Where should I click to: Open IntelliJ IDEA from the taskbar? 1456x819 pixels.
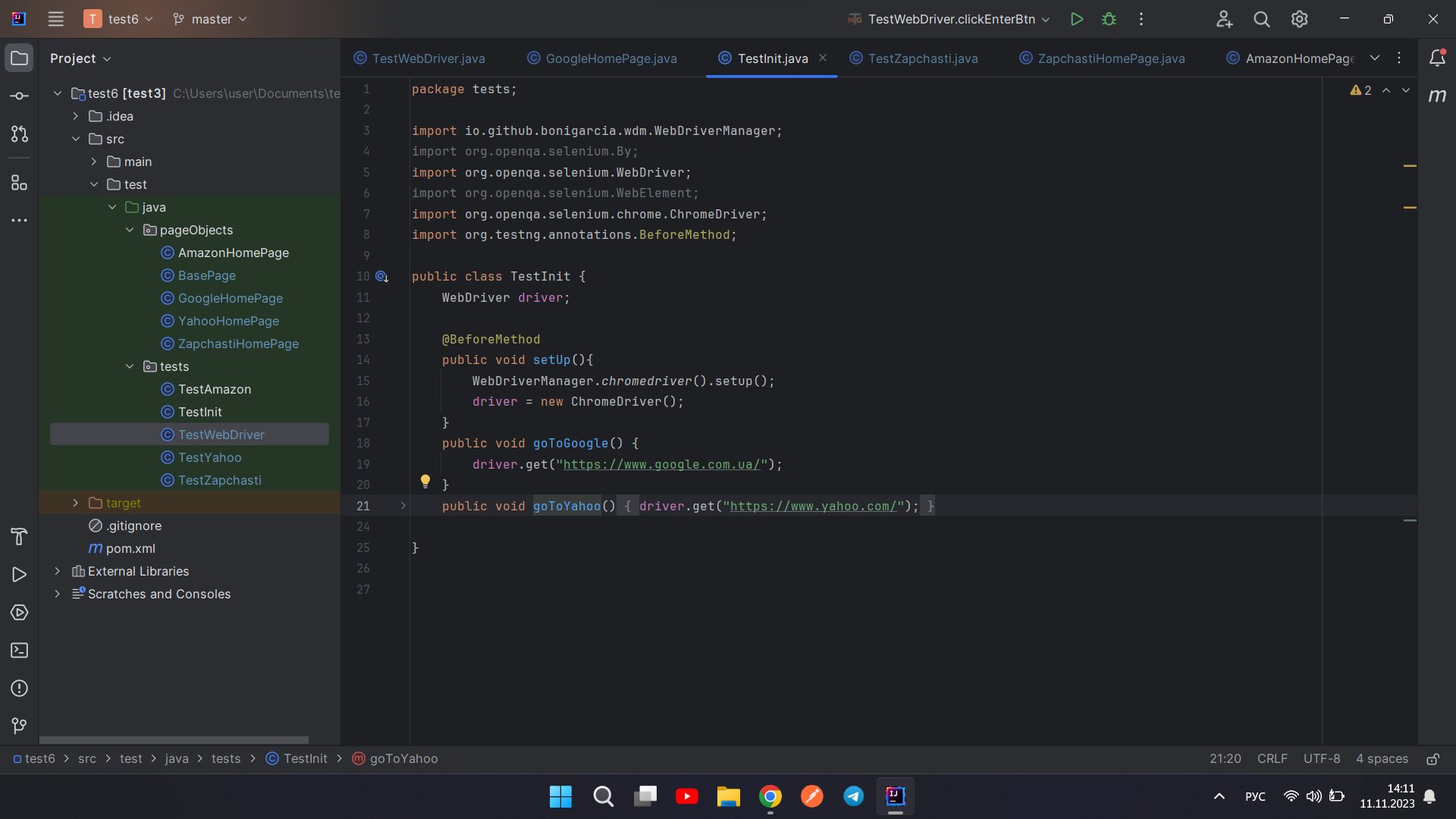click(x=895, y=796)
